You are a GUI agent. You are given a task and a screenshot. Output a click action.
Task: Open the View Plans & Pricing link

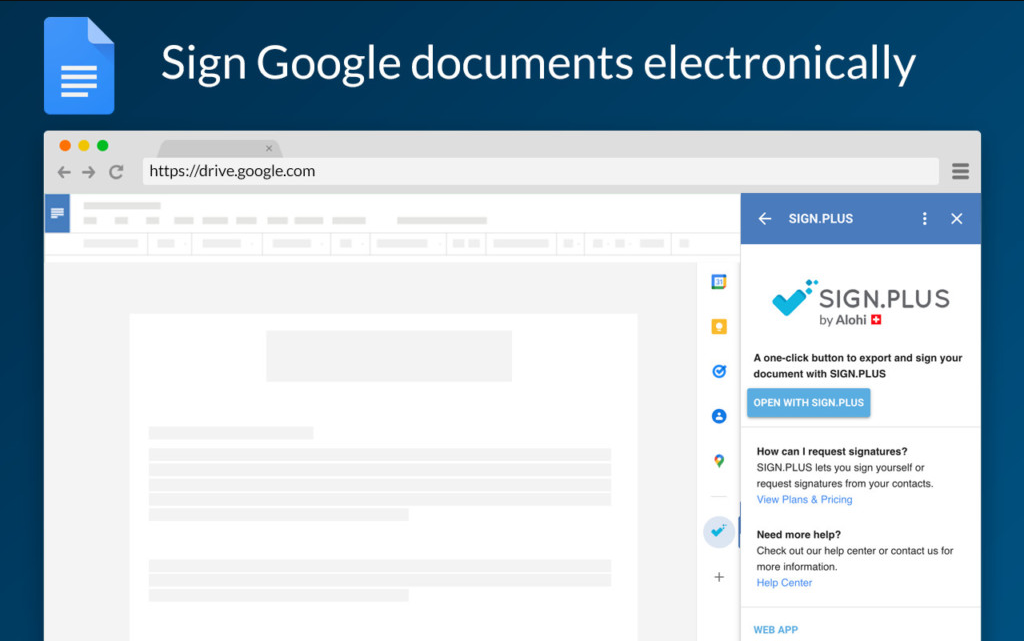(x=804, y=499)
